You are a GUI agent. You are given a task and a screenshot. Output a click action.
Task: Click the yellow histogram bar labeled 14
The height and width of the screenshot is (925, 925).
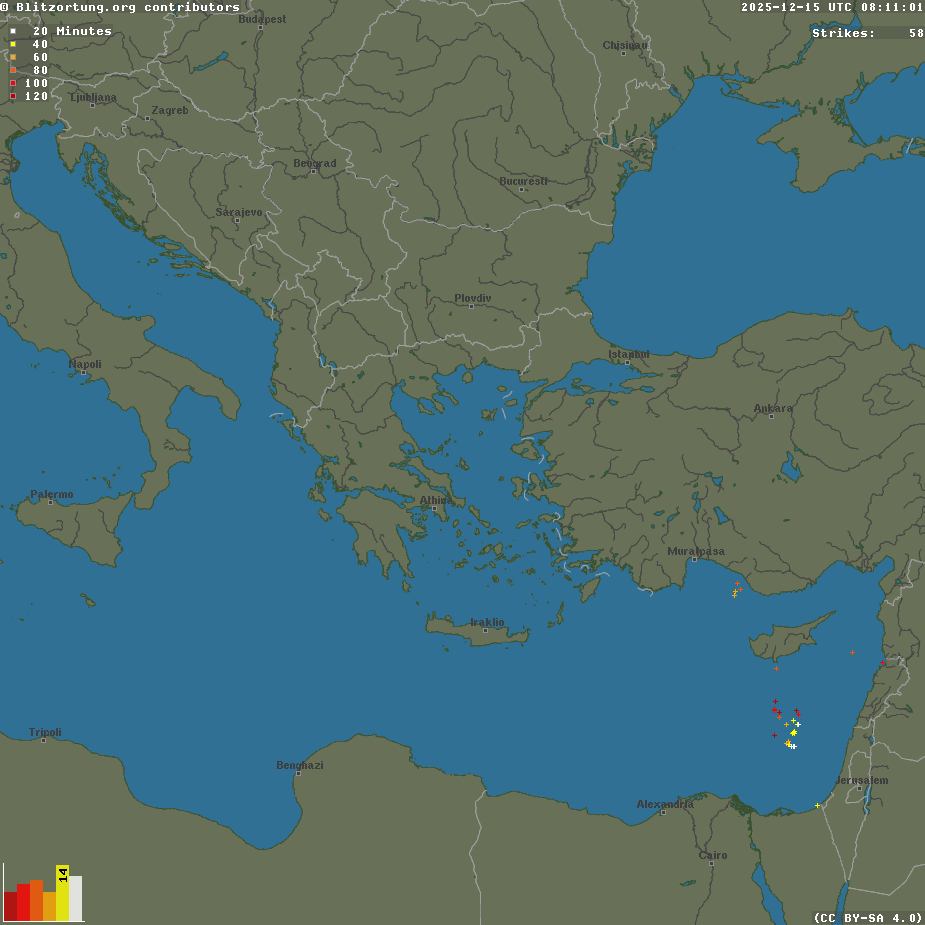pos(62,893)
